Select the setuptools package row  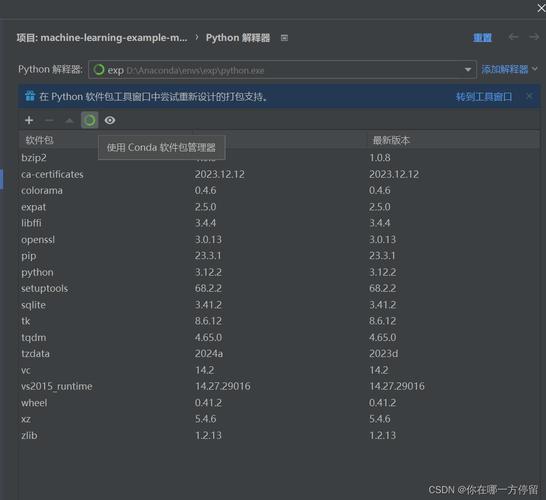pos(279,288)
